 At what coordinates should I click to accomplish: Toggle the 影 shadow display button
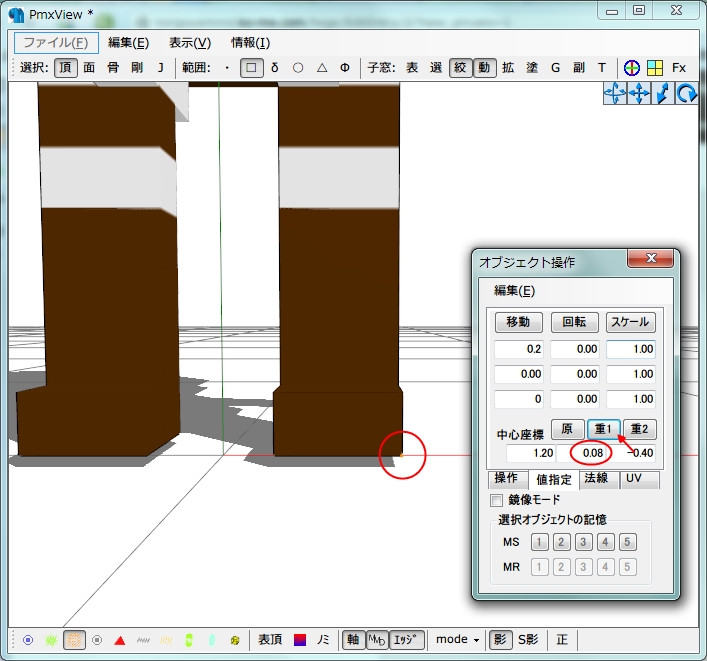pos(501,639)
